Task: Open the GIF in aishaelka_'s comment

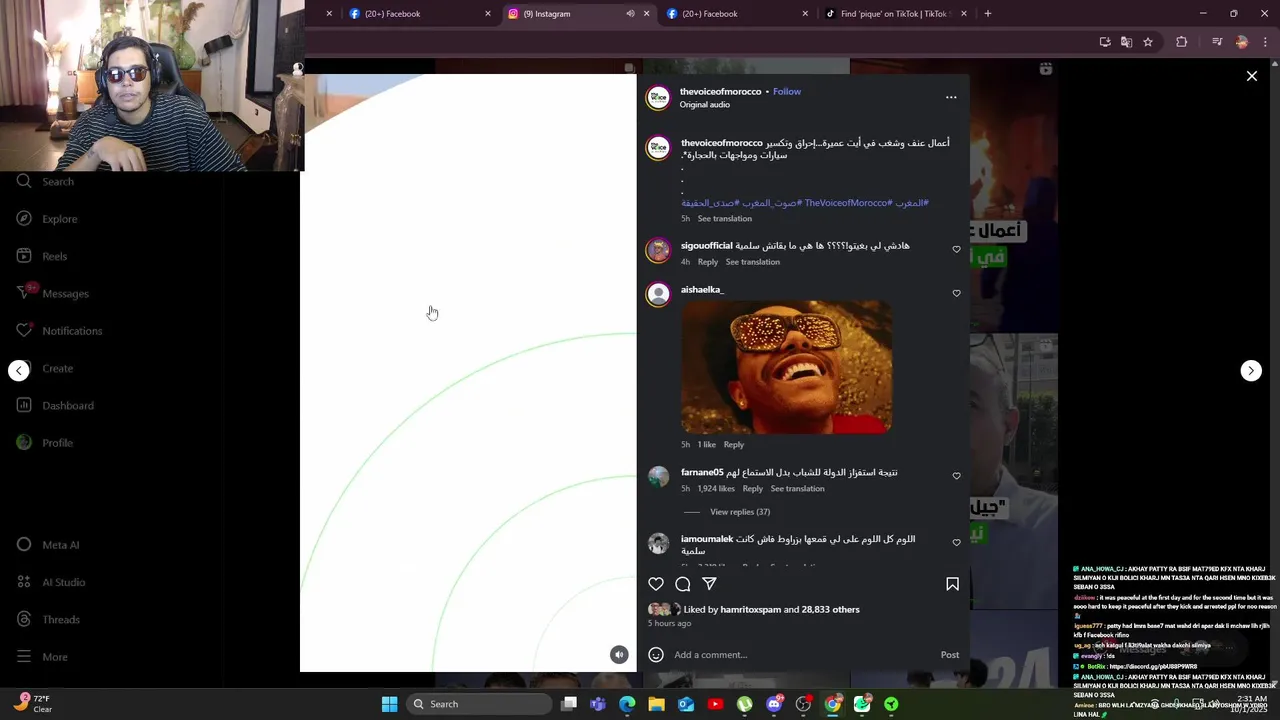Action: point(786,367)
